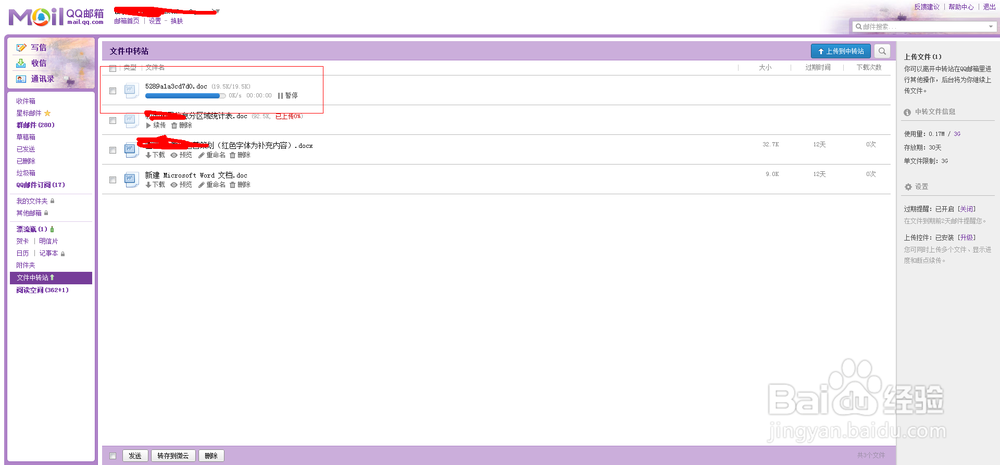Image resolution: width=1000 pixels, height=465 pixels.
Task: Expand the account dropdown arrow near the username
Action: click(x=217, y=11)
